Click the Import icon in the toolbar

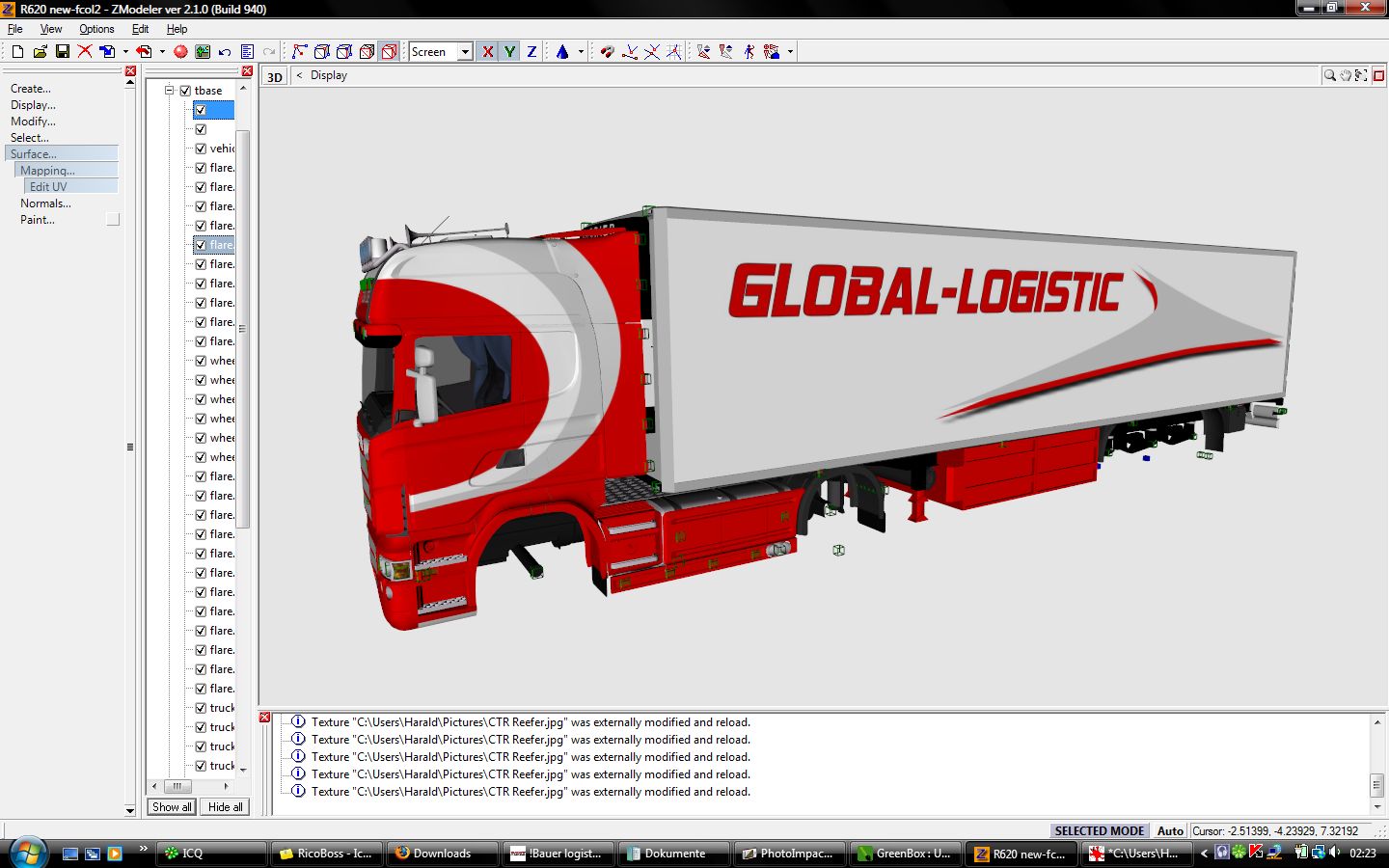108,51
